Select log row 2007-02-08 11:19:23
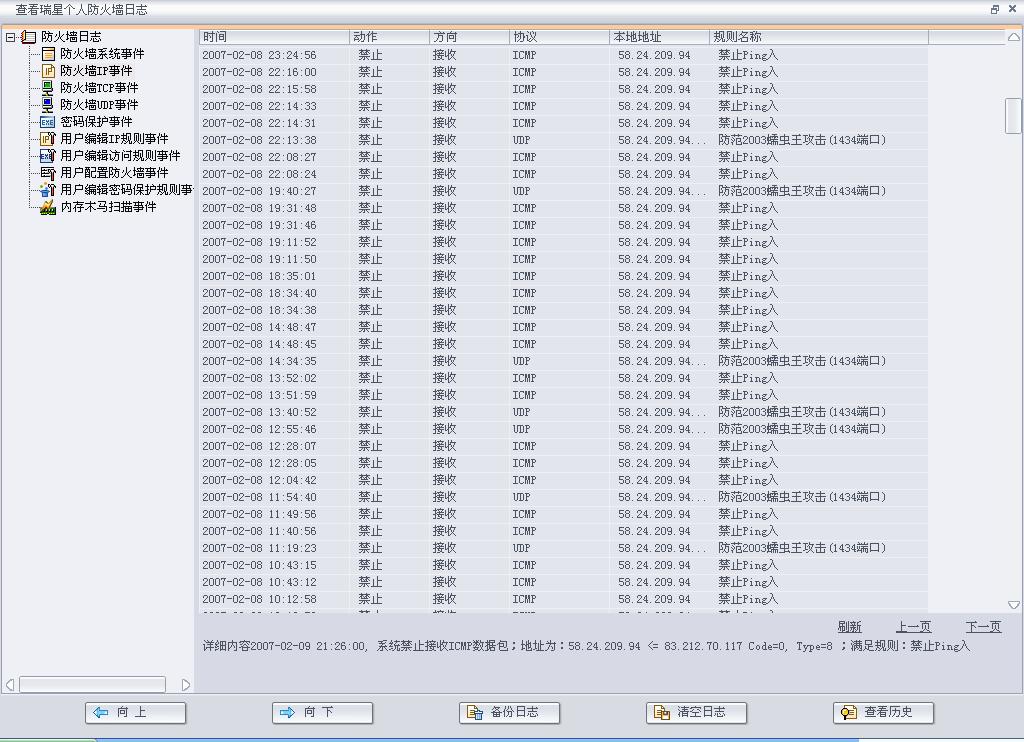The height and width of the screenshot is (742, 1024). tap(564, 548)
